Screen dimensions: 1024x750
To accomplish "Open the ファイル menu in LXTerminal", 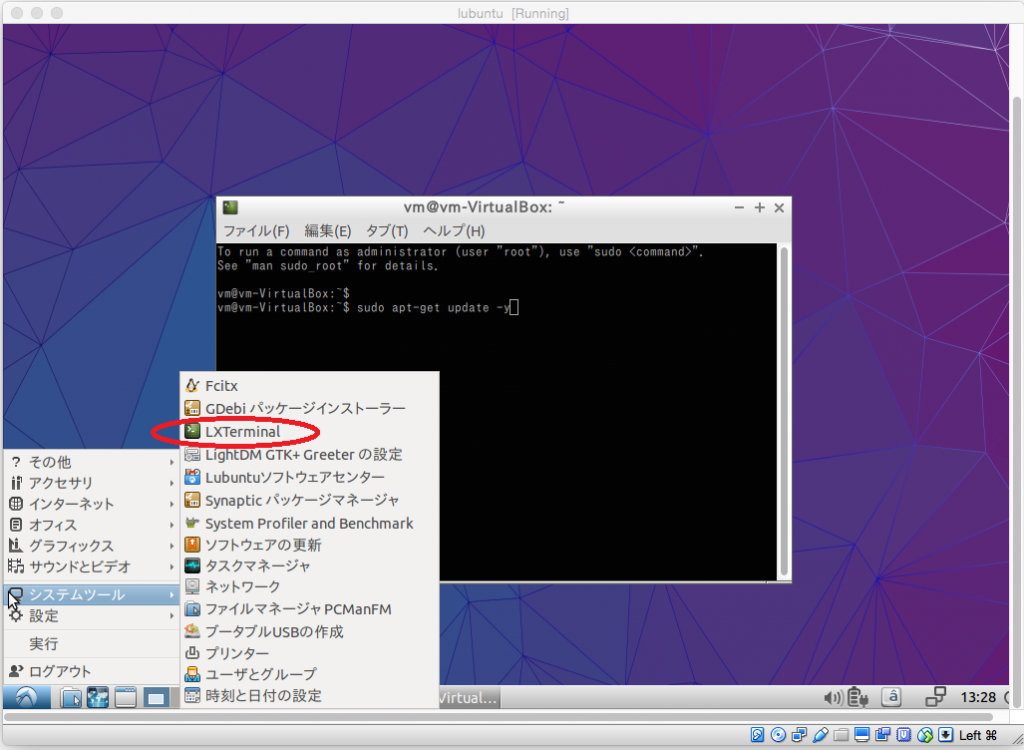I will (x=258, y=231).
